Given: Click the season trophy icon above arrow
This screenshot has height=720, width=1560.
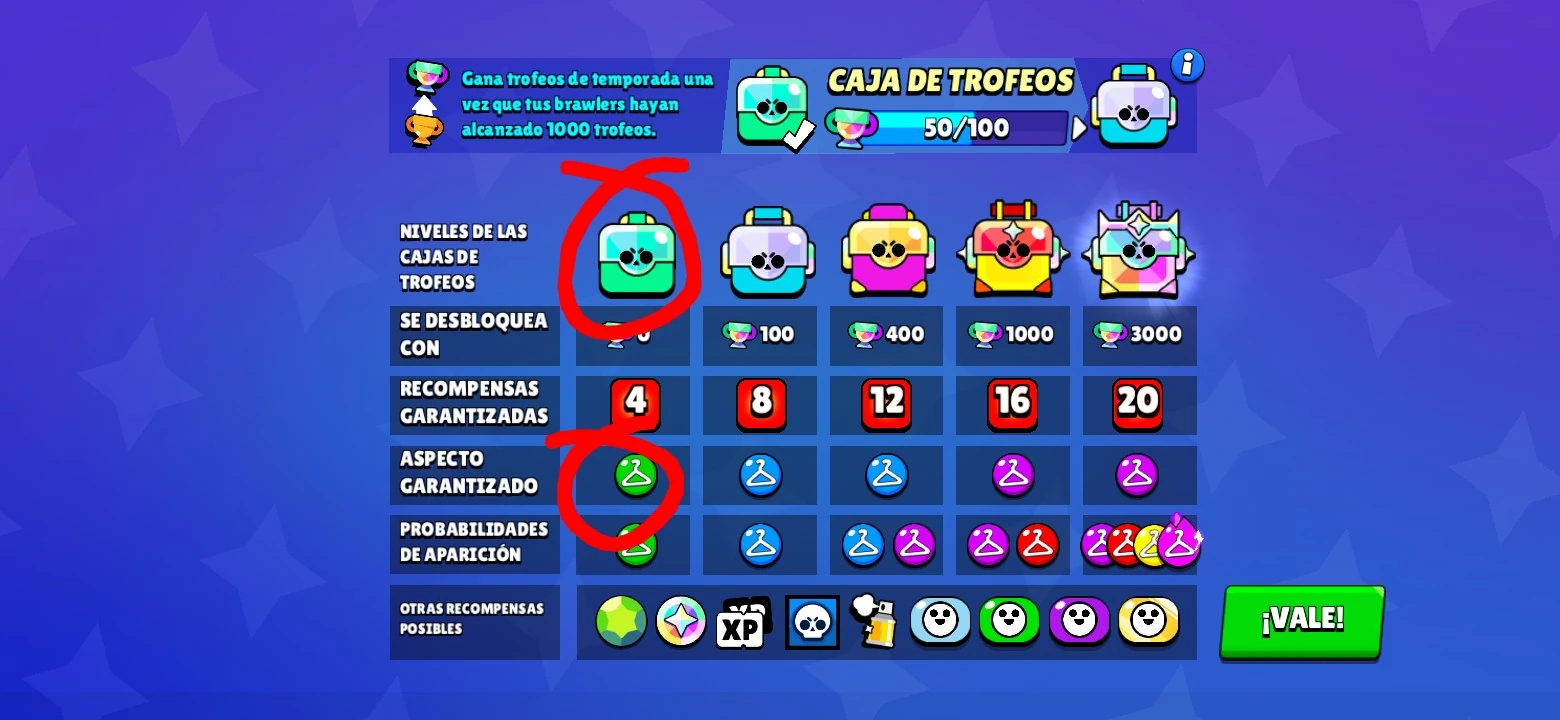Looking at the screenshot, I should (x=427, y=76).
